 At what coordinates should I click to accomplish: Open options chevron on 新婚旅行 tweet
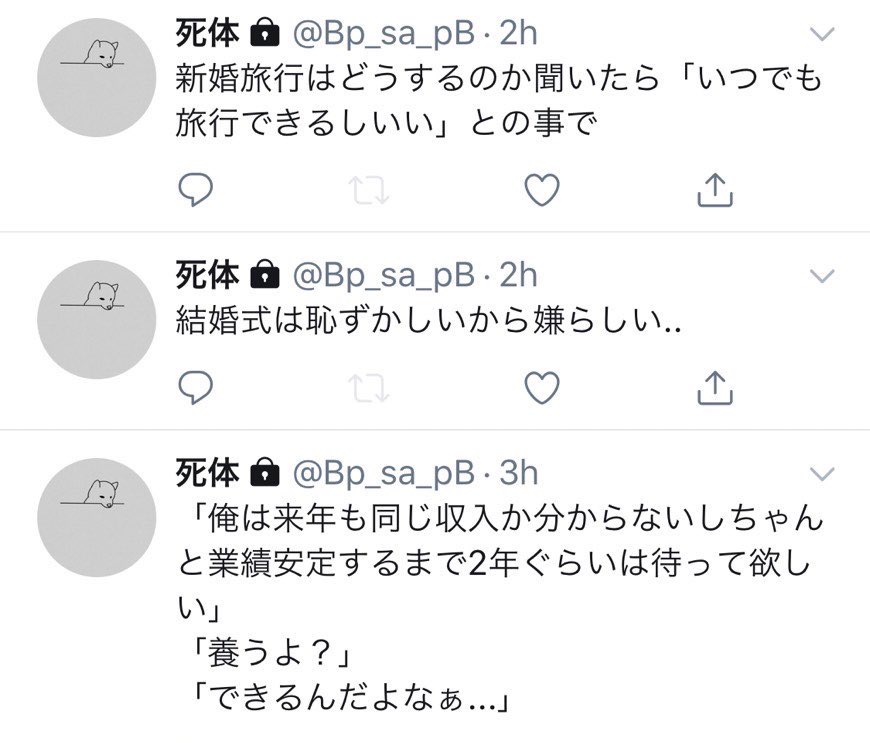point(821,35)
